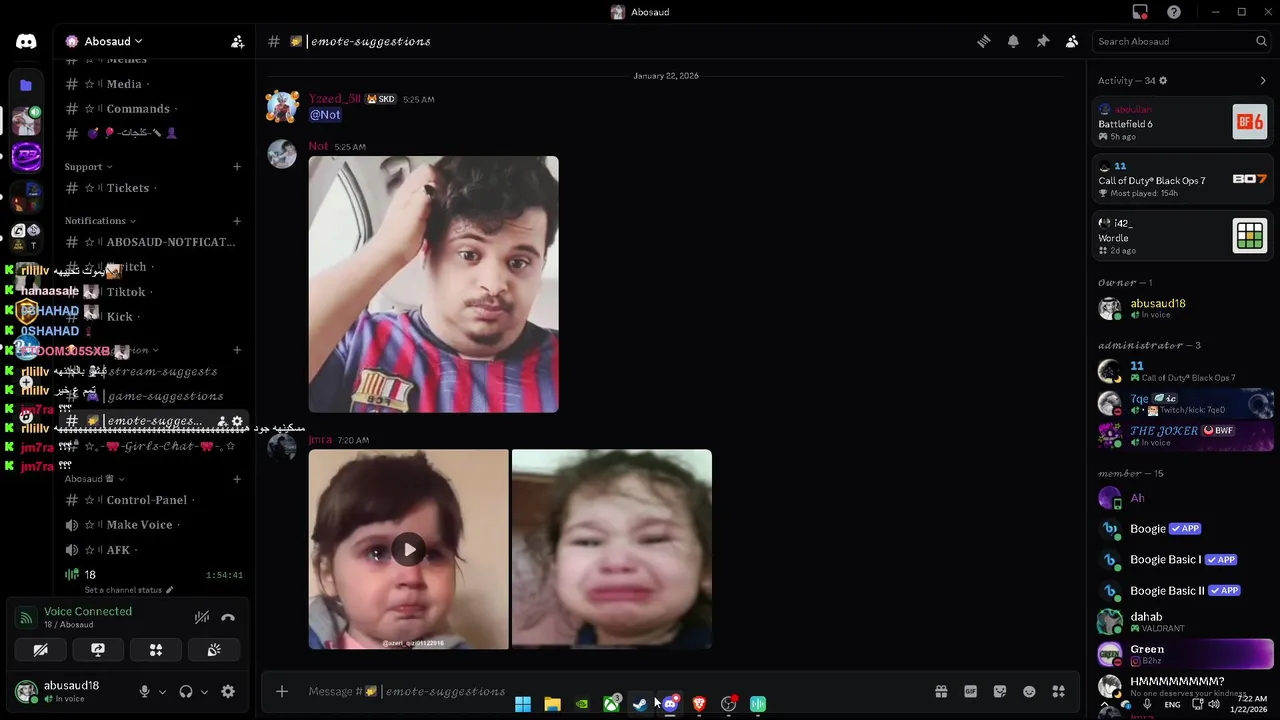
Task: Join the AFK voice channel
Action: click(x=152, y=550)
